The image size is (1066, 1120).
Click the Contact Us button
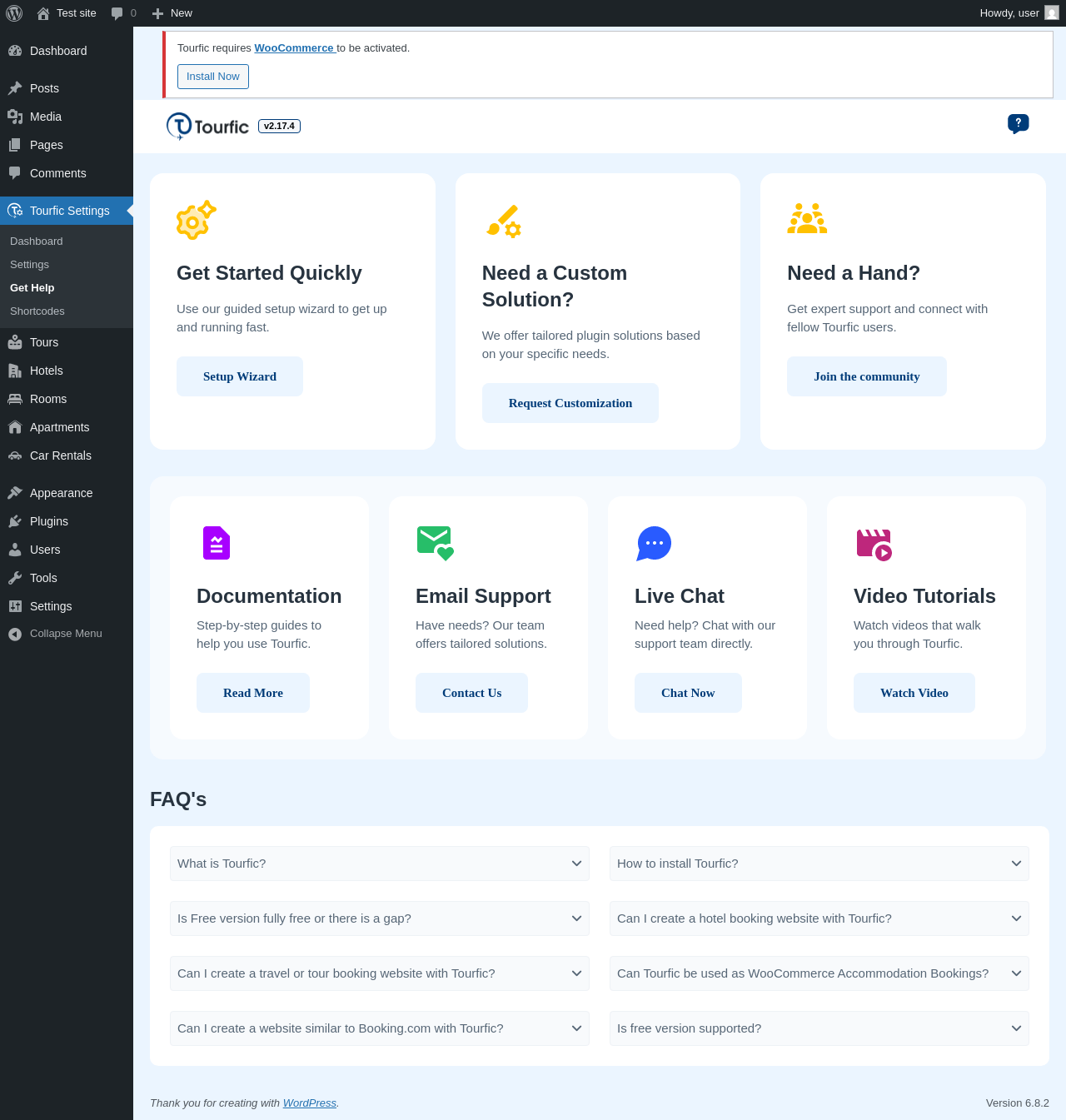[x=472, y=693]
